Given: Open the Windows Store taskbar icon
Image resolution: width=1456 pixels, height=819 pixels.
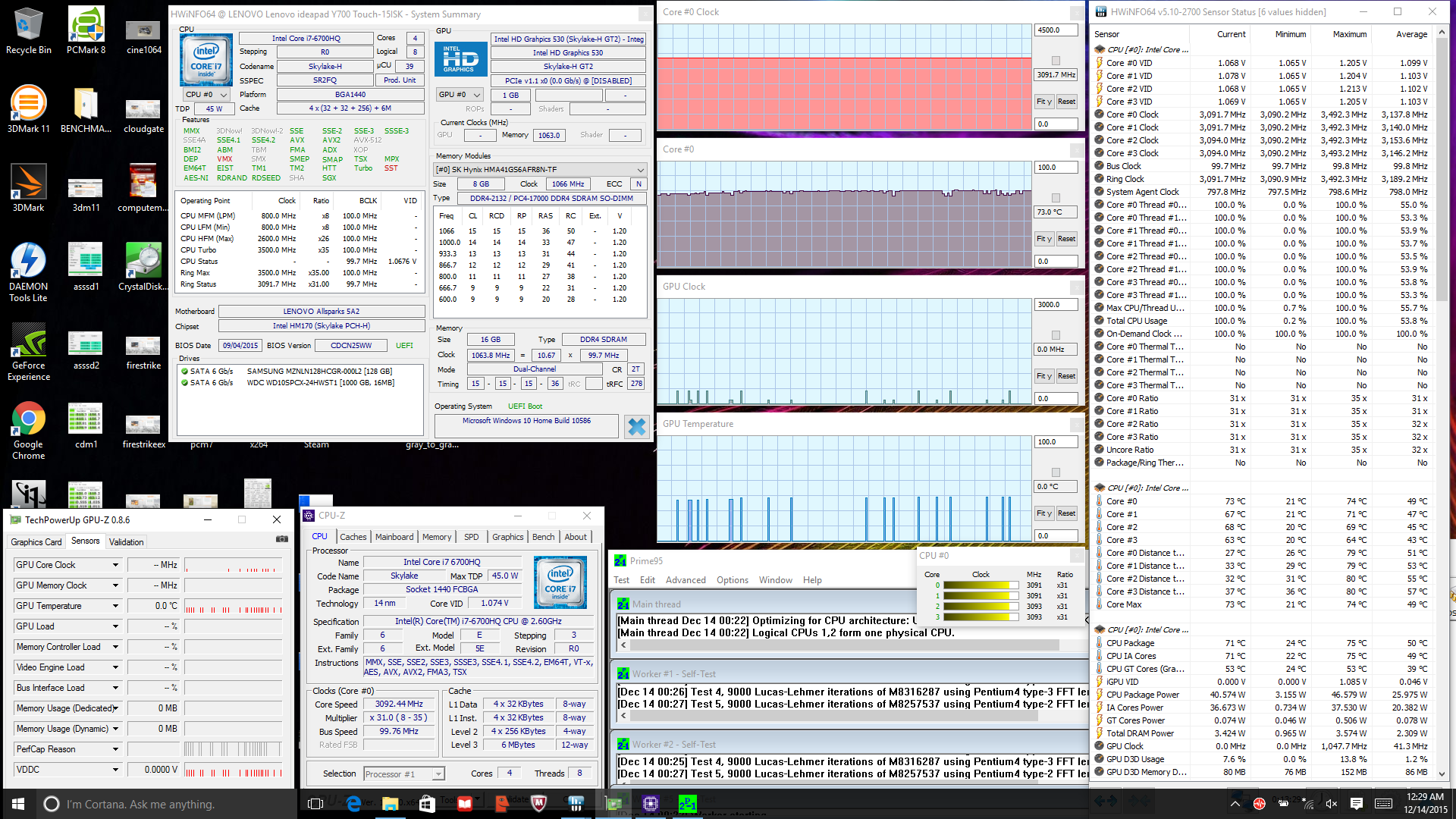Looking at the screenshot, I should tap(427, 804).
